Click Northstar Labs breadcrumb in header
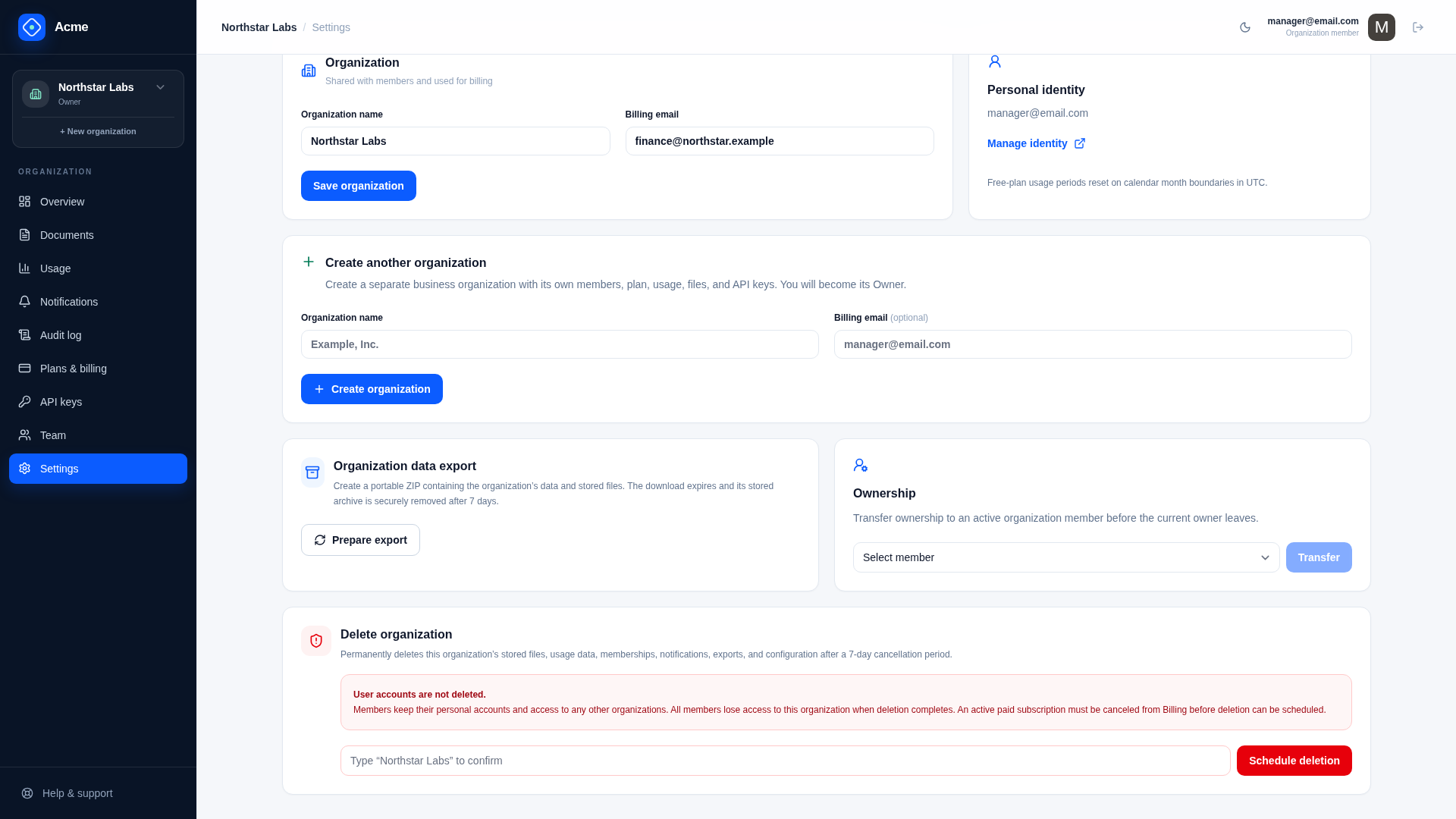 tap(259, 27)
